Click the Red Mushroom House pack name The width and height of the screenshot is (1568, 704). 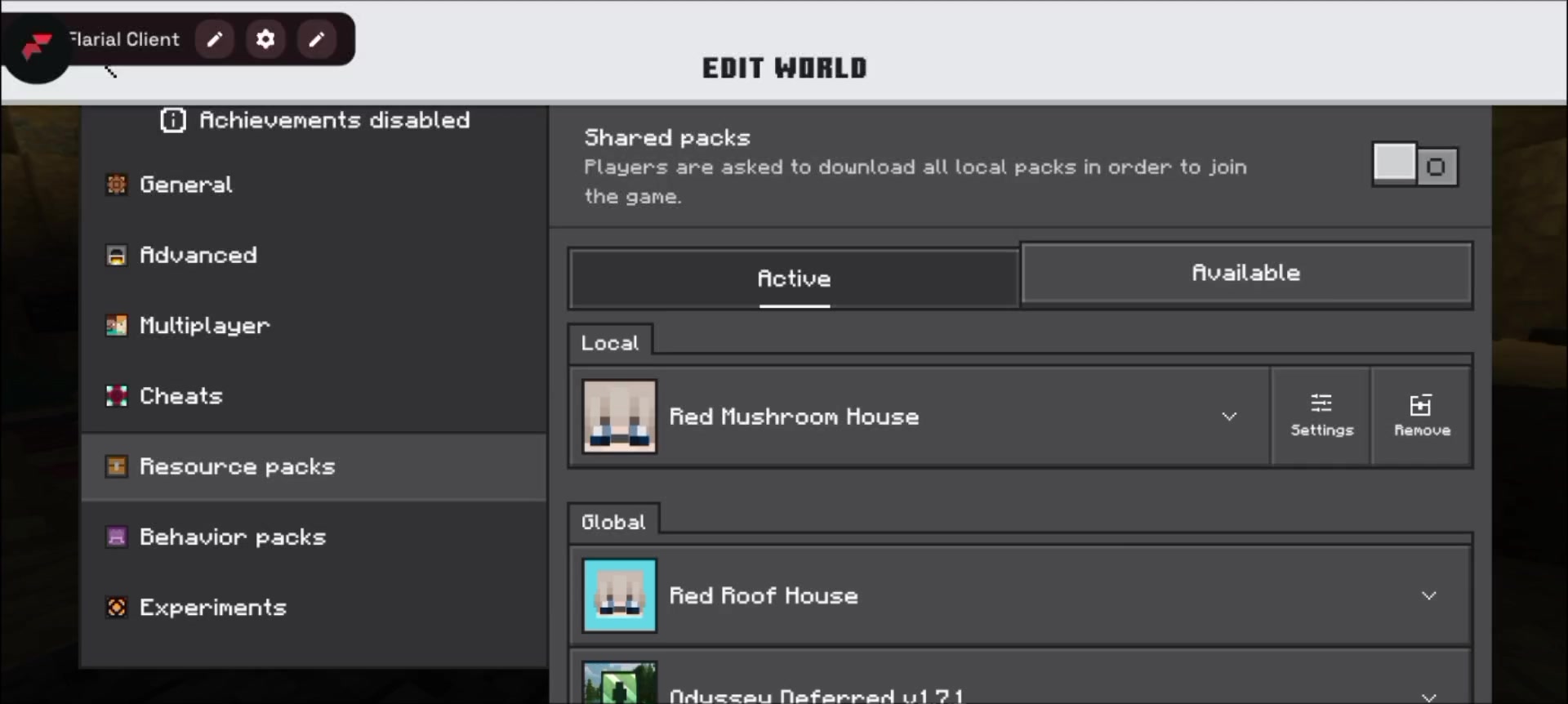(794, 417)
